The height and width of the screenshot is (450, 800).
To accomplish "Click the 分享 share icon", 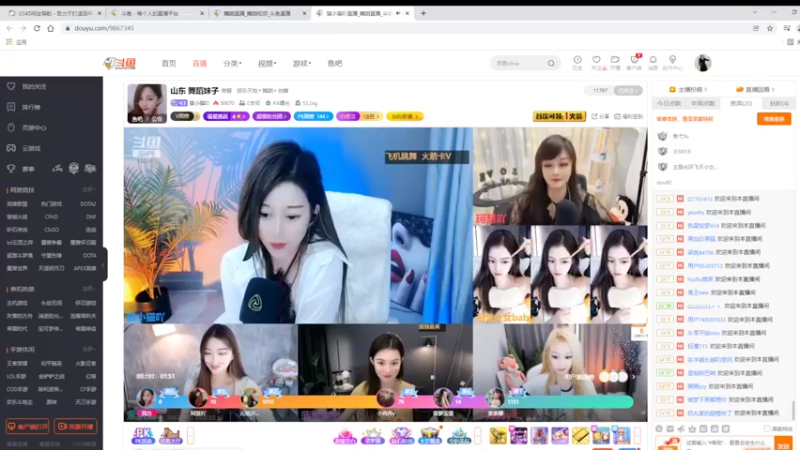I will (x=601, y=116).
